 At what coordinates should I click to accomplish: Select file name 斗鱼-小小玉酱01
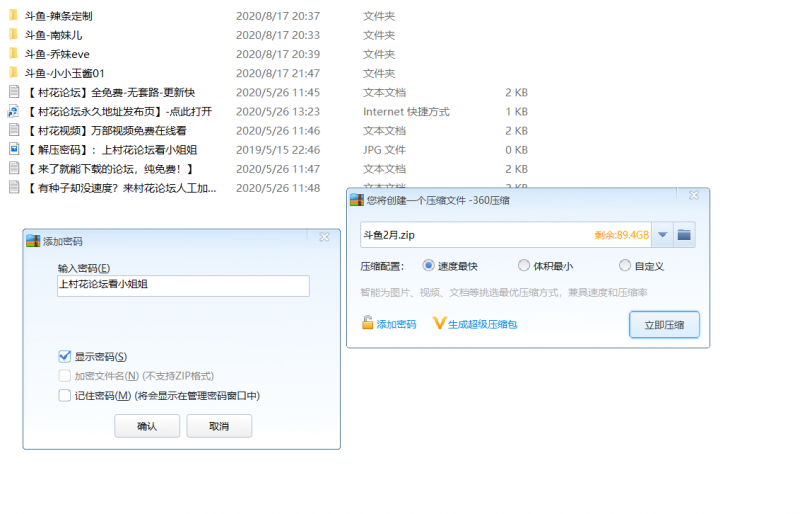[65, 73]
